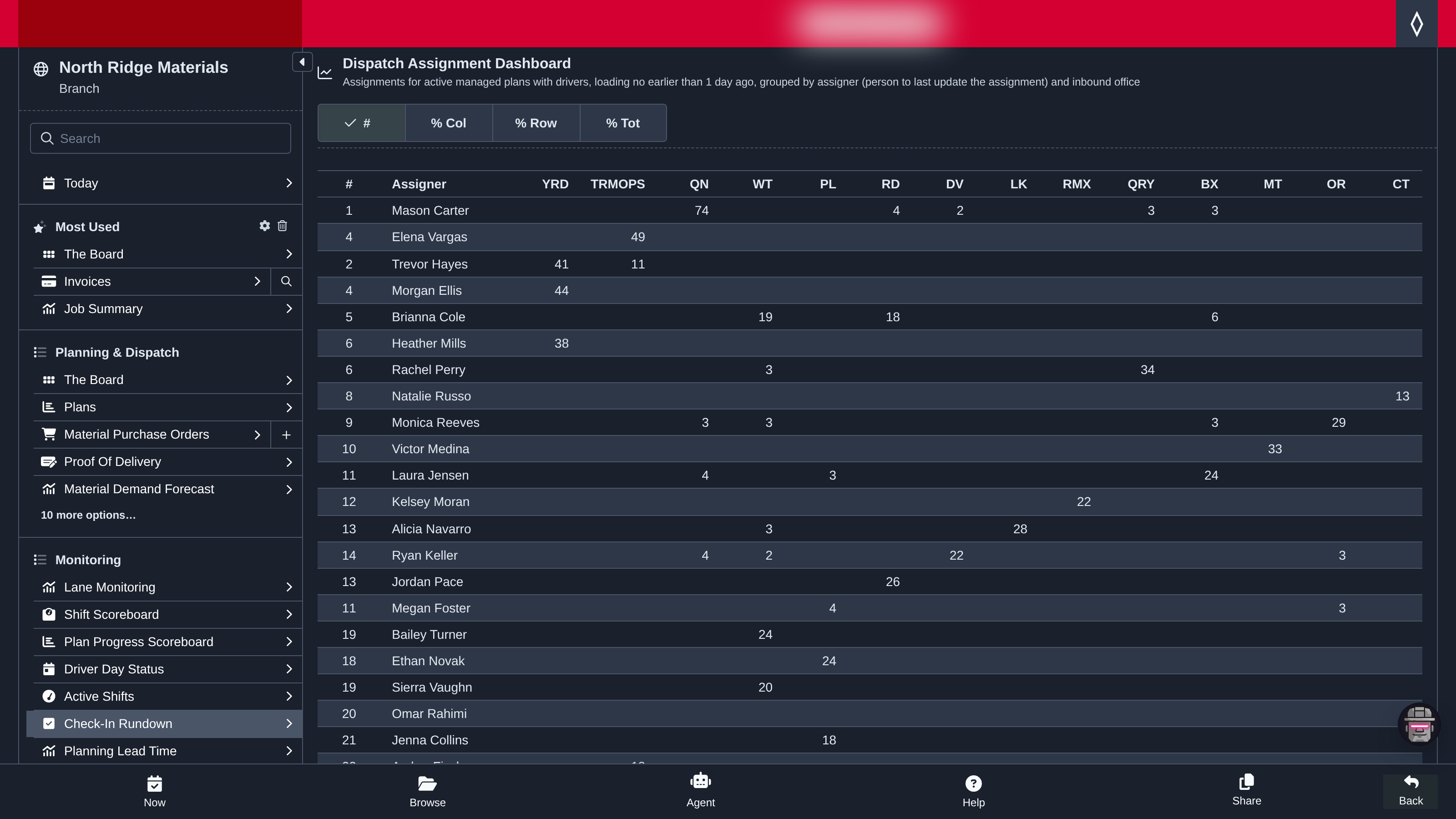Viewport: 1456px width, 819px height.
Task: Click the Invoices card icon
Action: coord(49,282)
